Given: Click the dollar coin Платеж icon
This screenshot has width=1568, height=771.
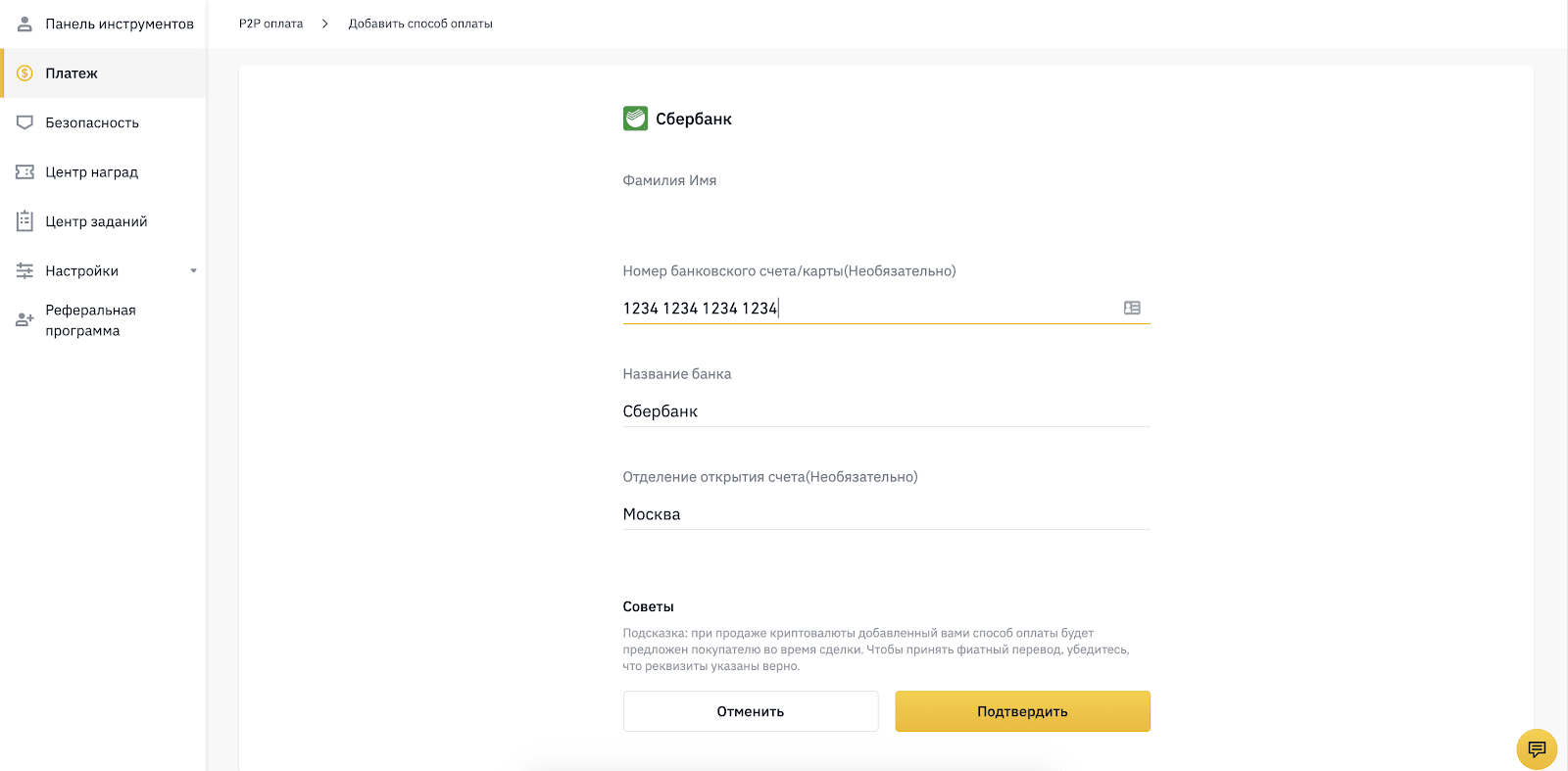Looking at the screenshot, I should pyautogui.click(x=24, y=73).
